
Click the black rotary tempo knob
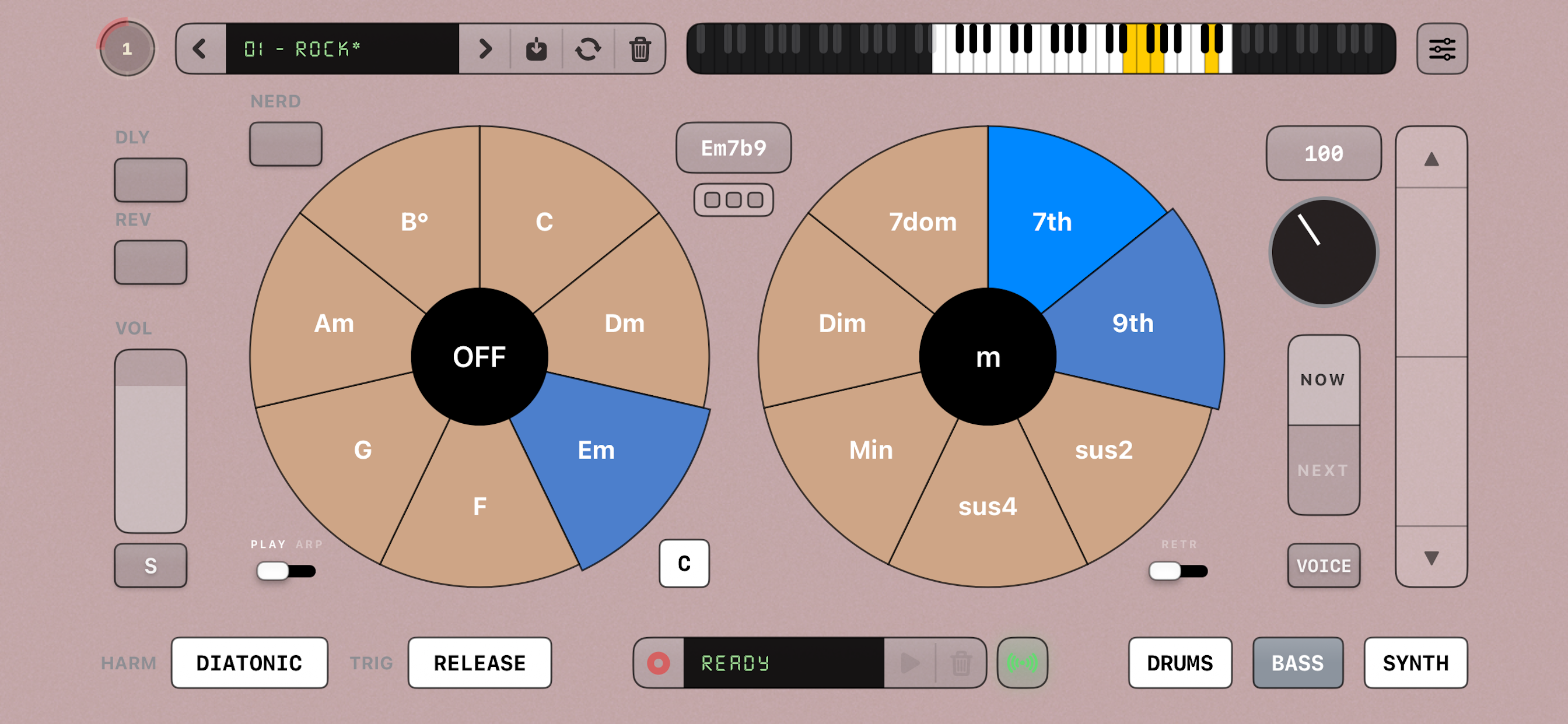click(1324, 252)
